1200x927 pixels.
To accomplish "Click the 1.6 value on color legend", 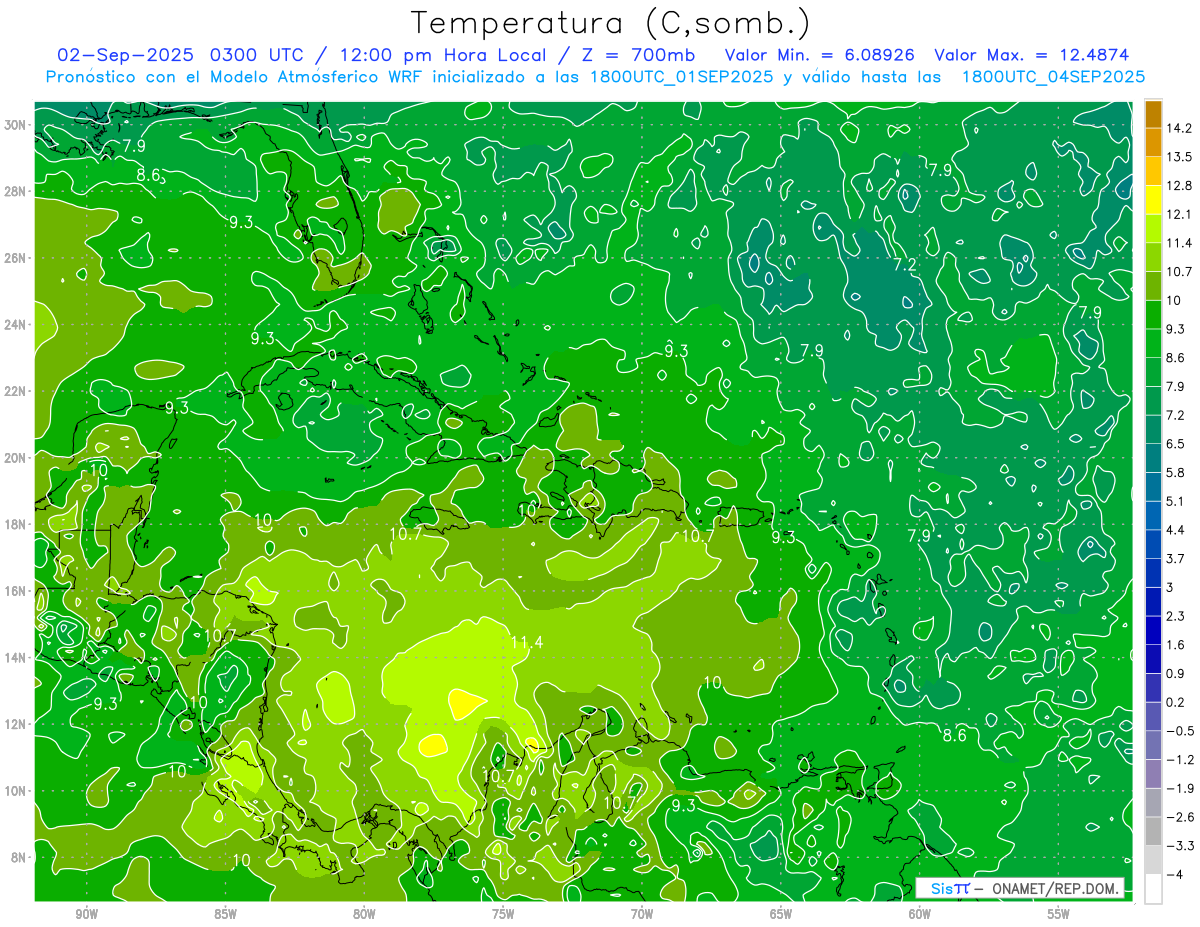I will [1175, 644].
